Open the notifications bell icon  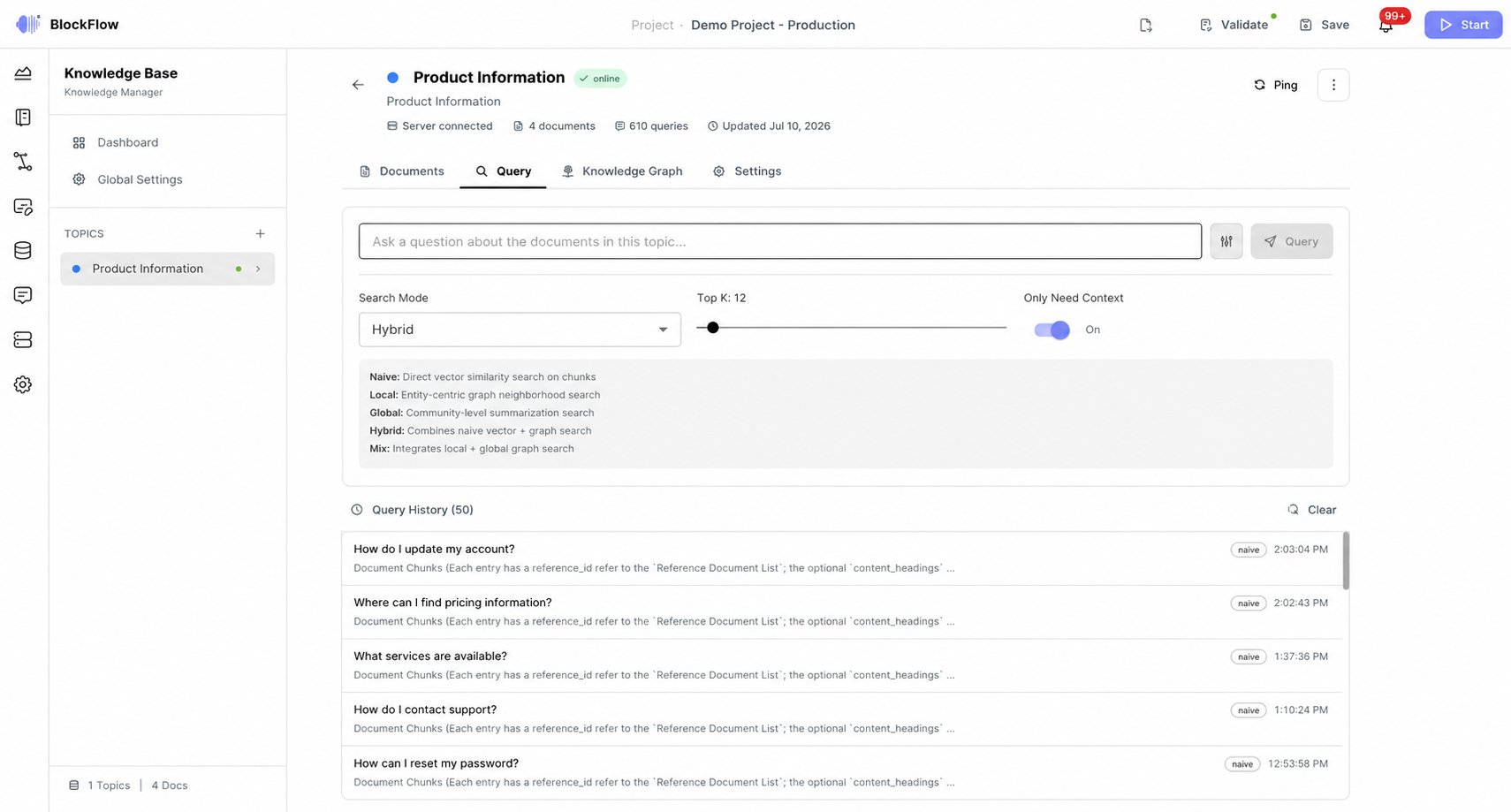click(x=1386, y=26)
